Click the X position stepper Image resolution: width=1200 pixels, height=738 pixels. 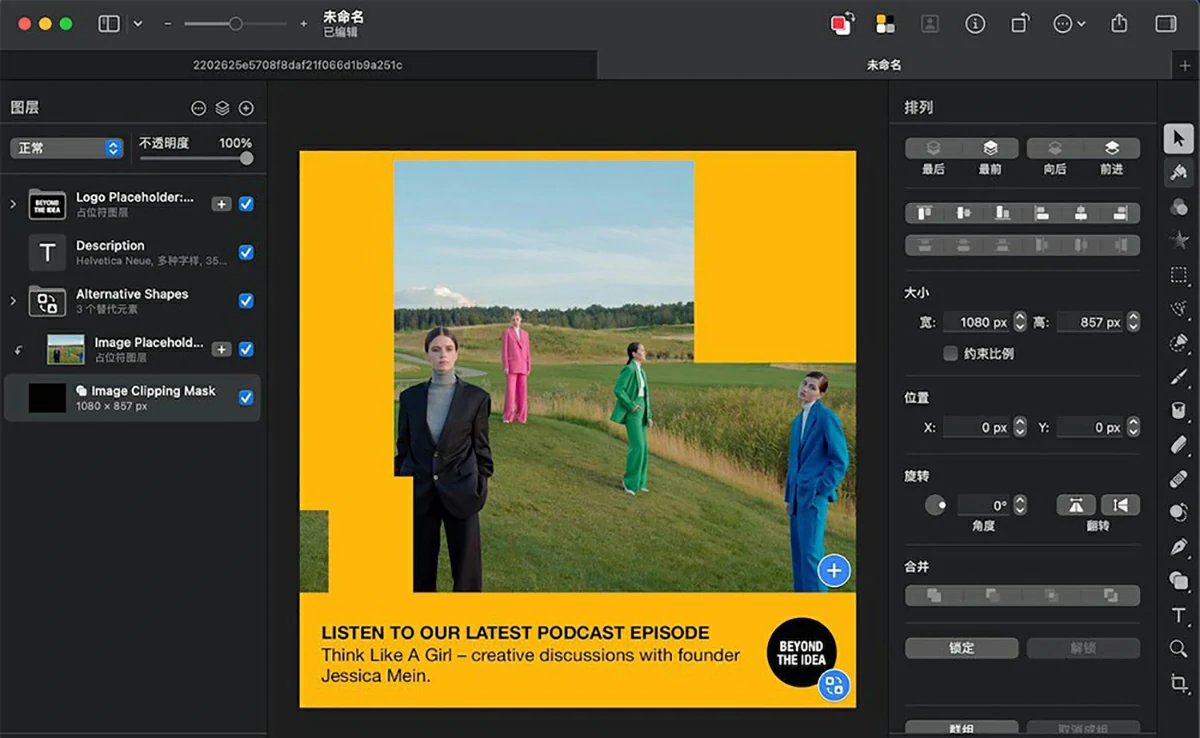(1020, 427)
